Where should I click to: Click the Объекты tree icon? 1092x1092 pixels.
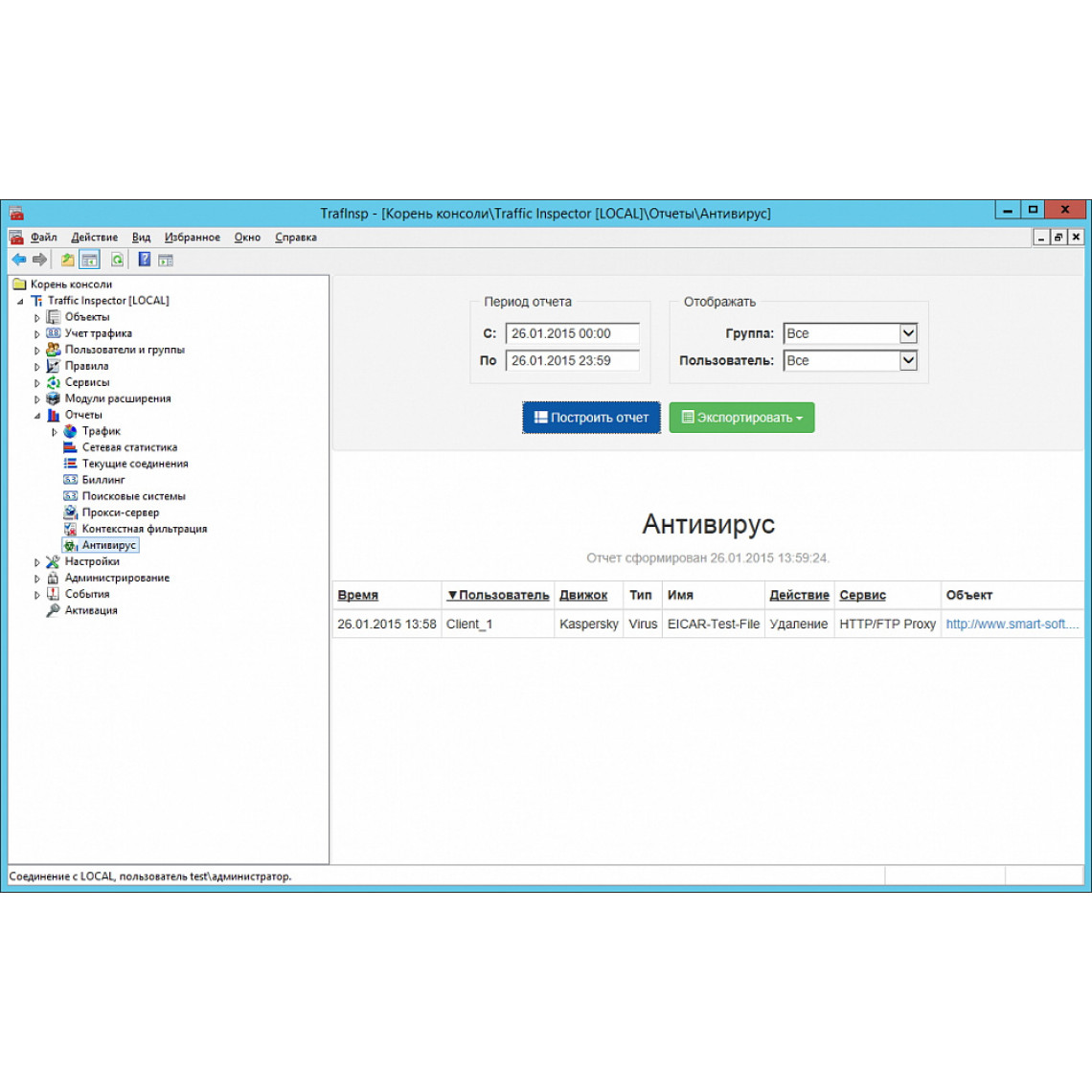click(54, 317)
